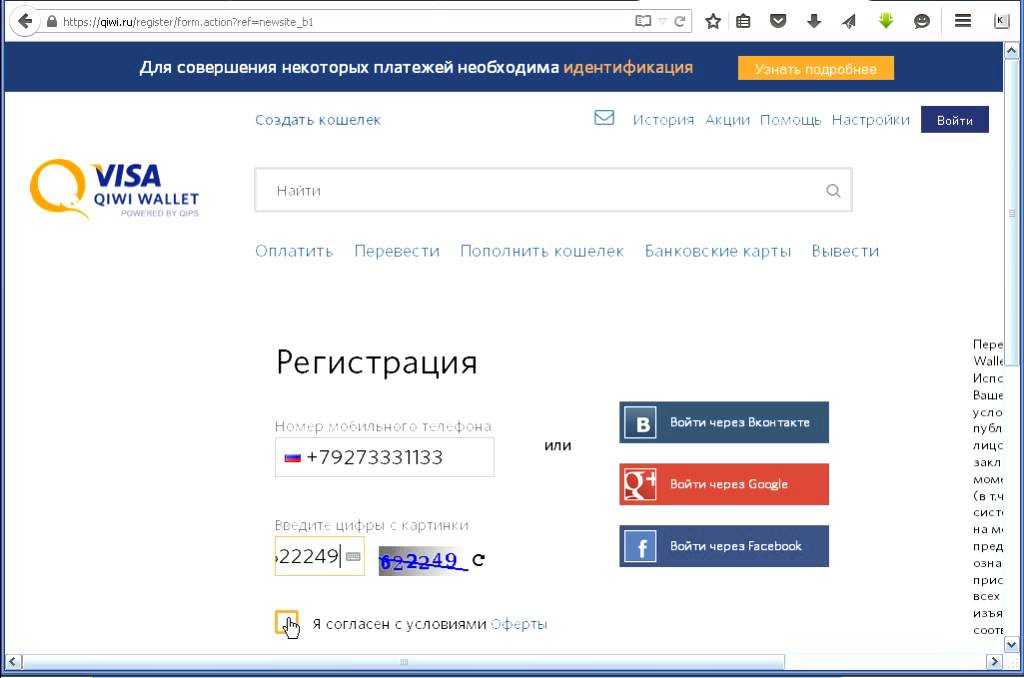Screen dimensions: 1024x678
Task: Sign in with Войти через Facebook
Action: 724,546
